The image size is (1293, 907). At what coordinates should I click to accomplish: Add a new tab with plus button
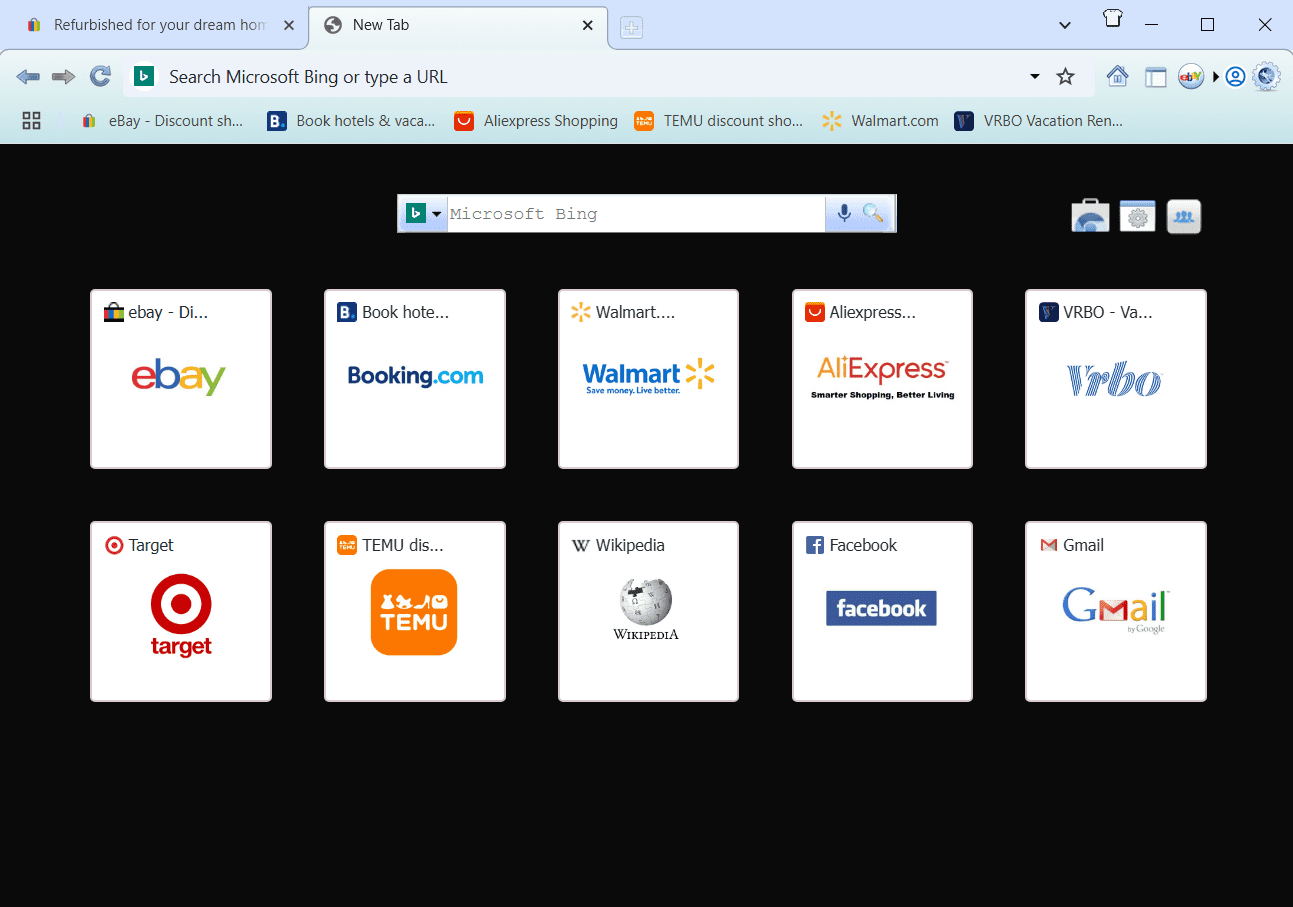[x=631, y=28]
